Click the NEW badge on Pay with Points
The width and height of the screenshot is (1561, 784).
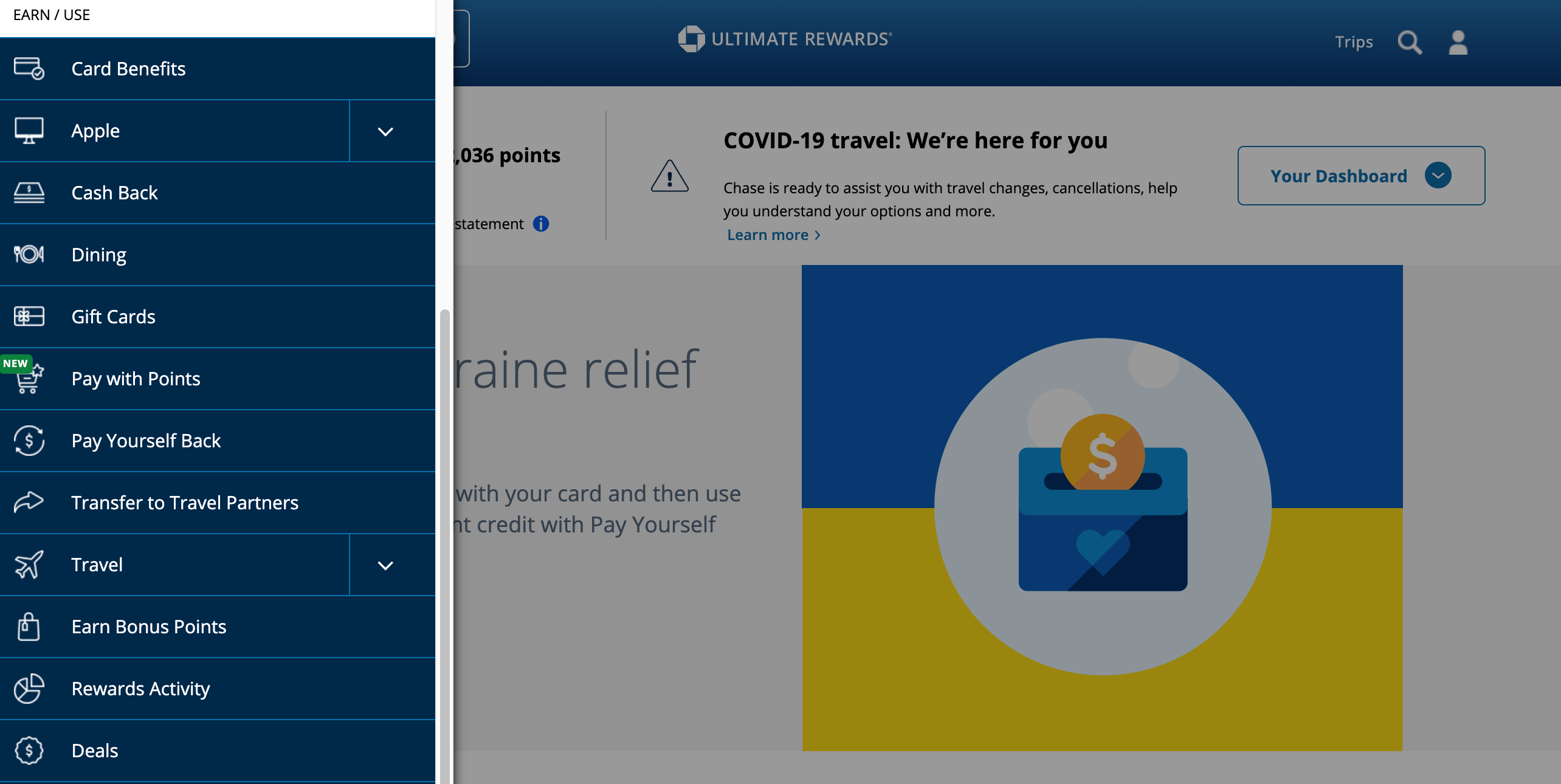tap(16, 363)
